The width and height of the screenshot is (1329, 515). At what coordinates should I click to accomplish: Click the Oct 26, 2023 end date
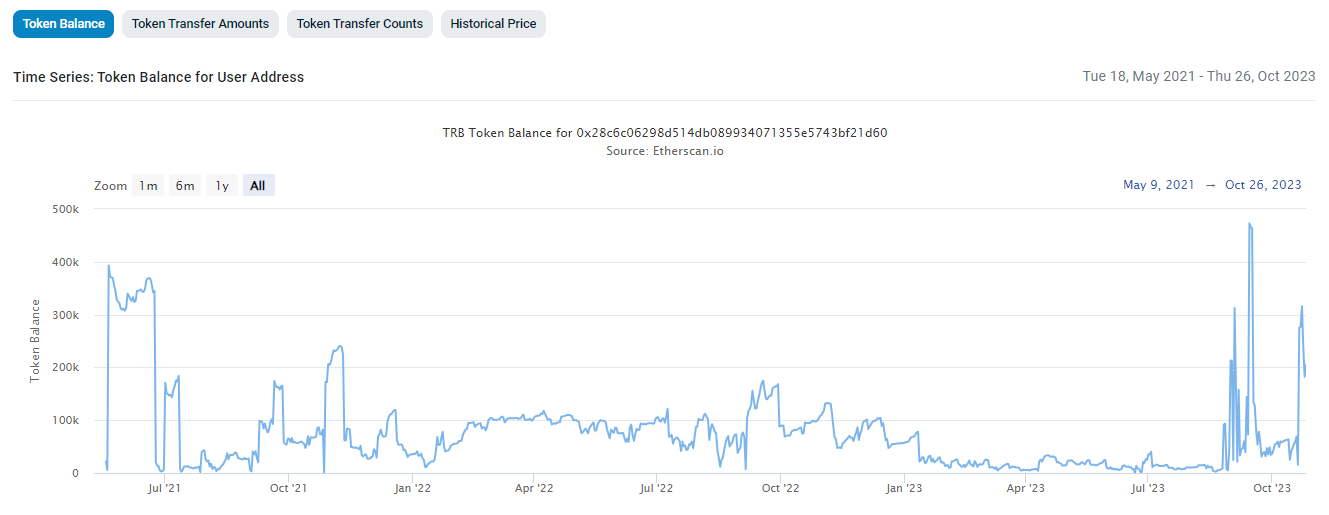pyautogui.click(x=1263, y=185)
